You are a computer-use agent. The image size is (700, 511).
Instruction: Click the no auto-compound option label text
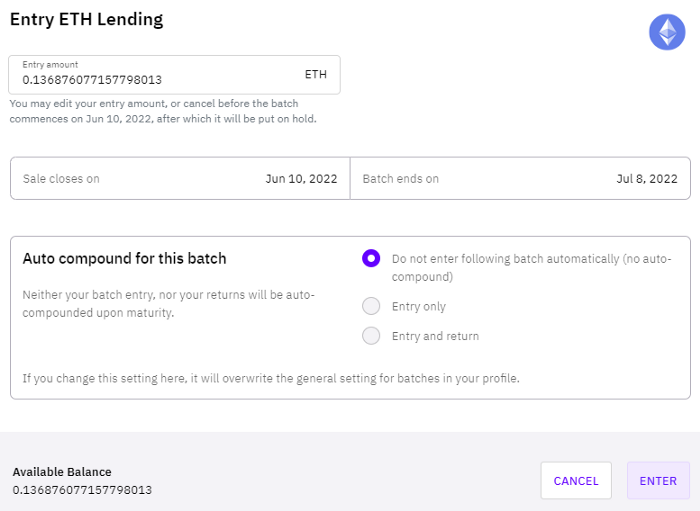[x=531, y=268]
